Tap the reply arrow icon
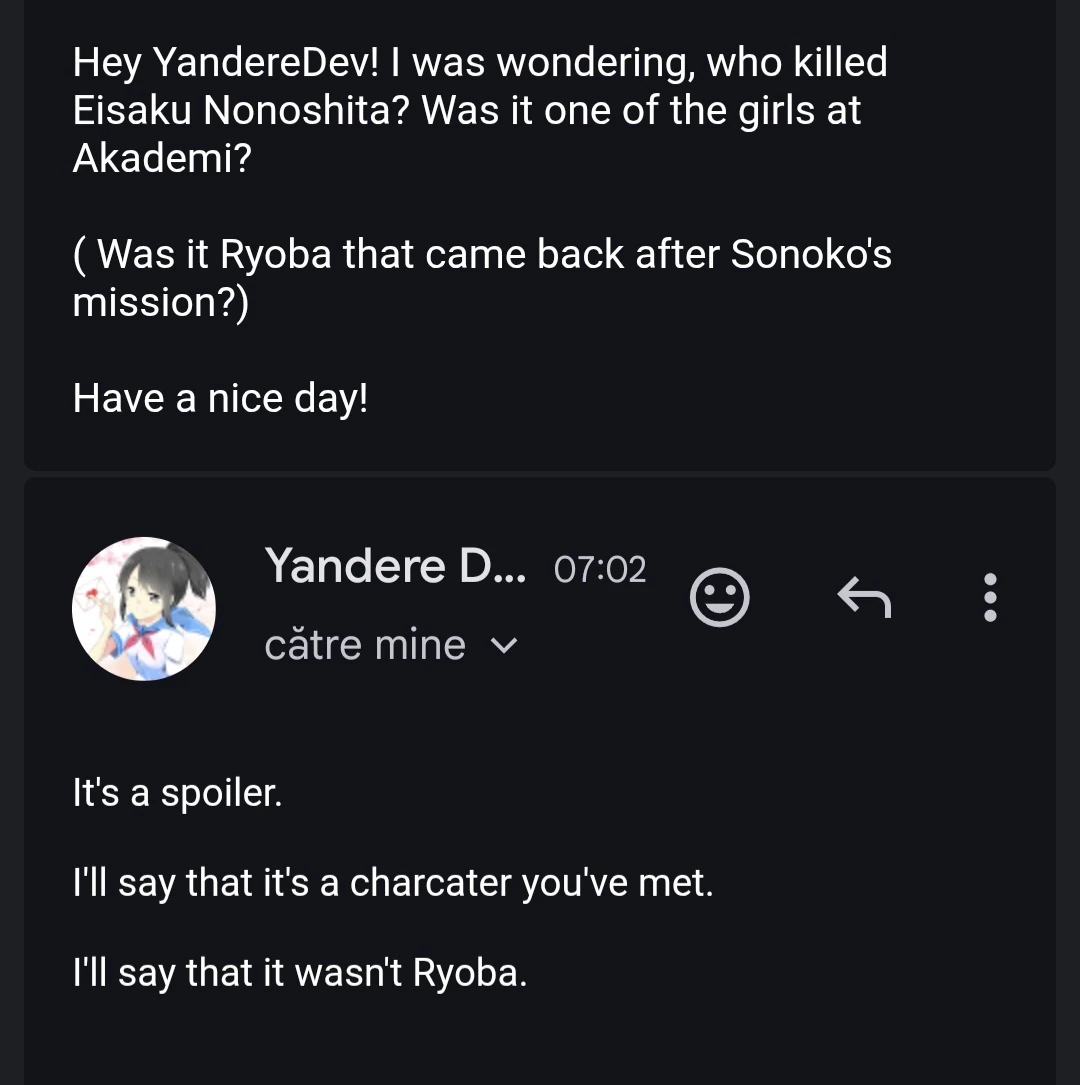This screenshot has height=1085, width=1080. (x=863, y=598)
